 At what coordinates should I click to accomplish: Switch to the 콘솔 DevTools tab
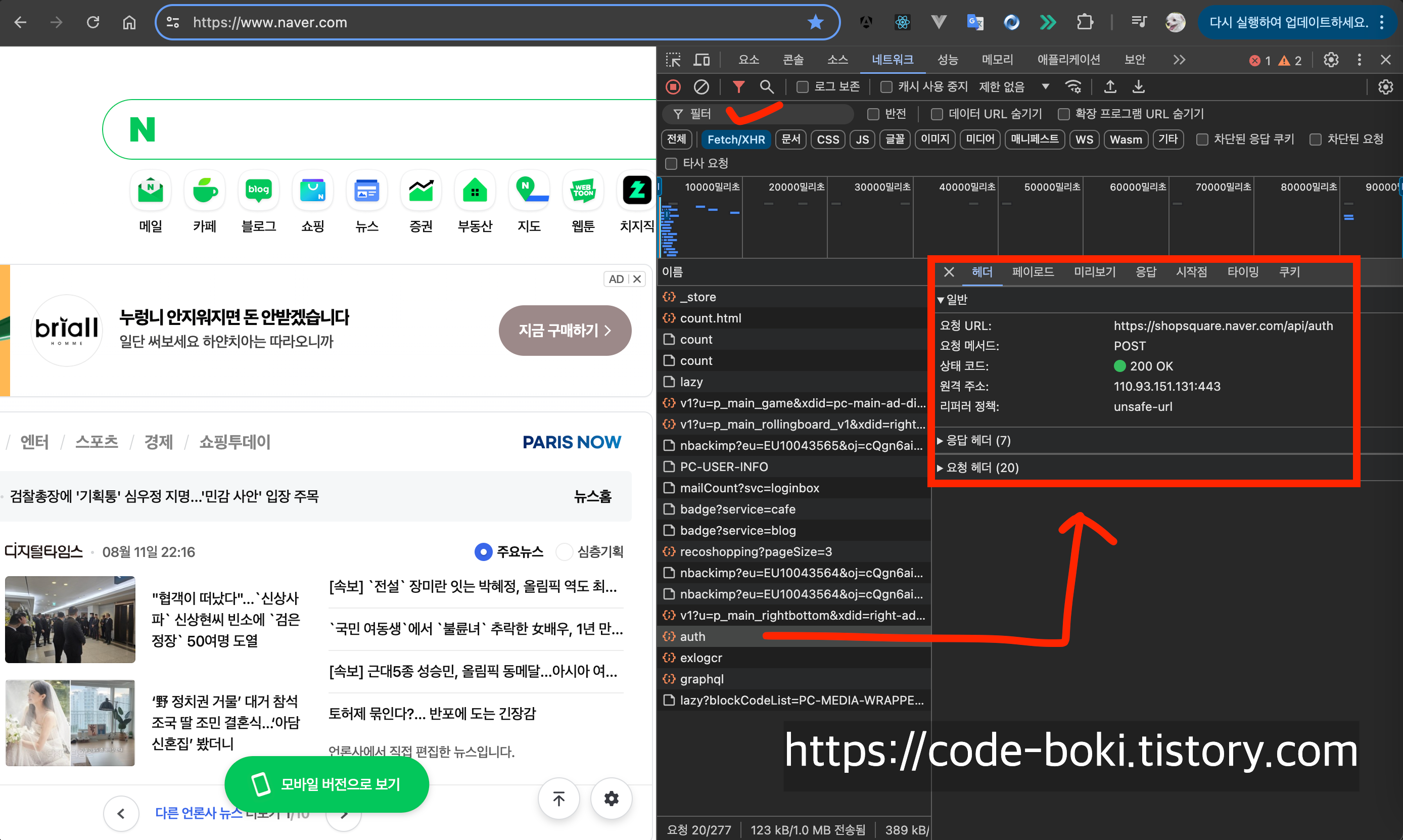793,60
